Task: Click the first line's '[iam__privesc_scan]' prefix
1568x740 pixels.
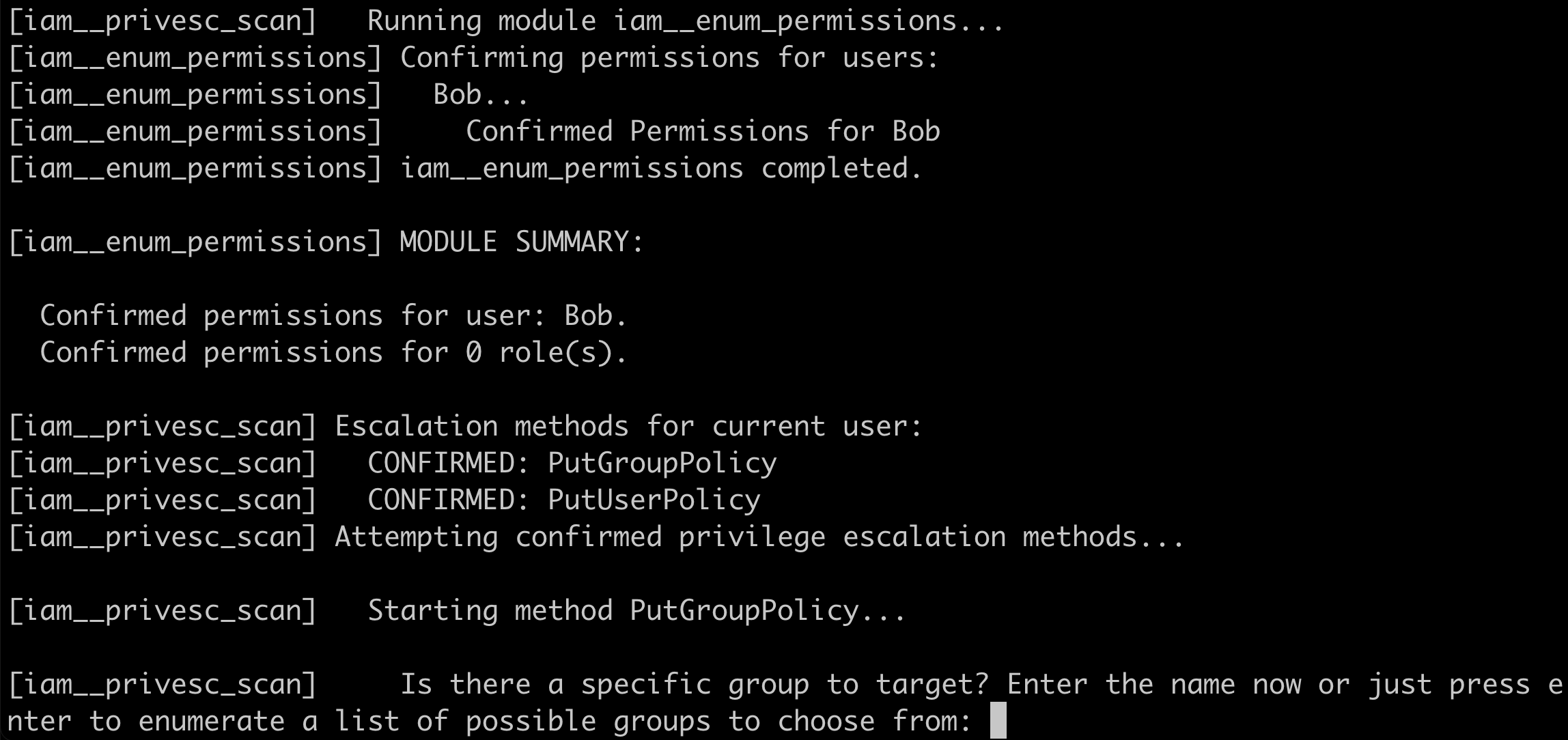Action: coord(163,21)
